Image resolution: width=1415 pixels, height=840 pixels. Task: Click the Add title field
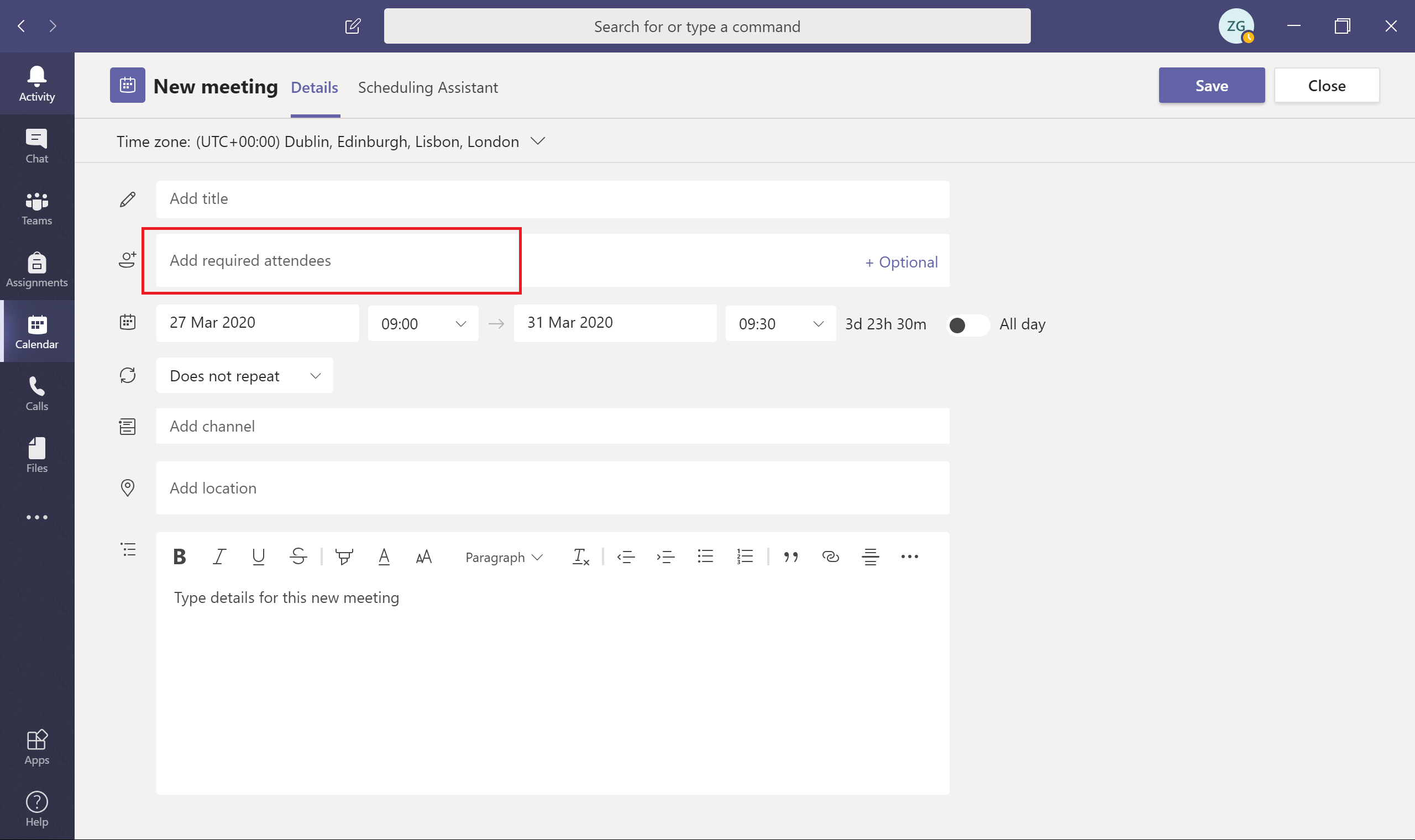click(x=552, y=200)
